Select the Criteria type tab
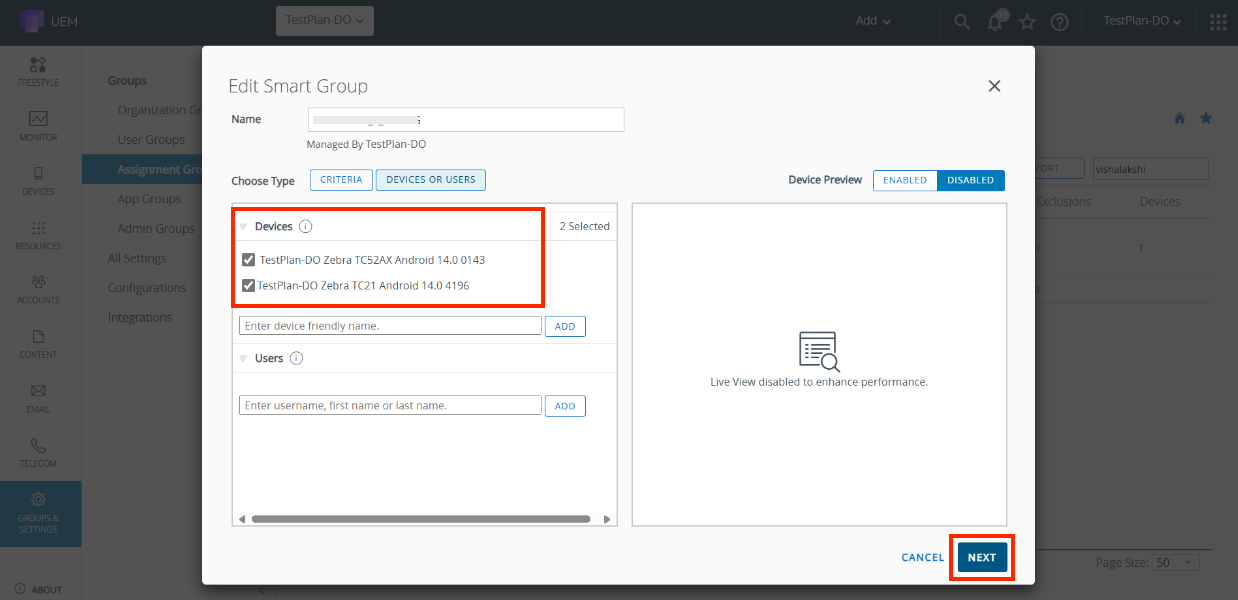Viewport: 1238px width, 600px height. tap(341, 180)
